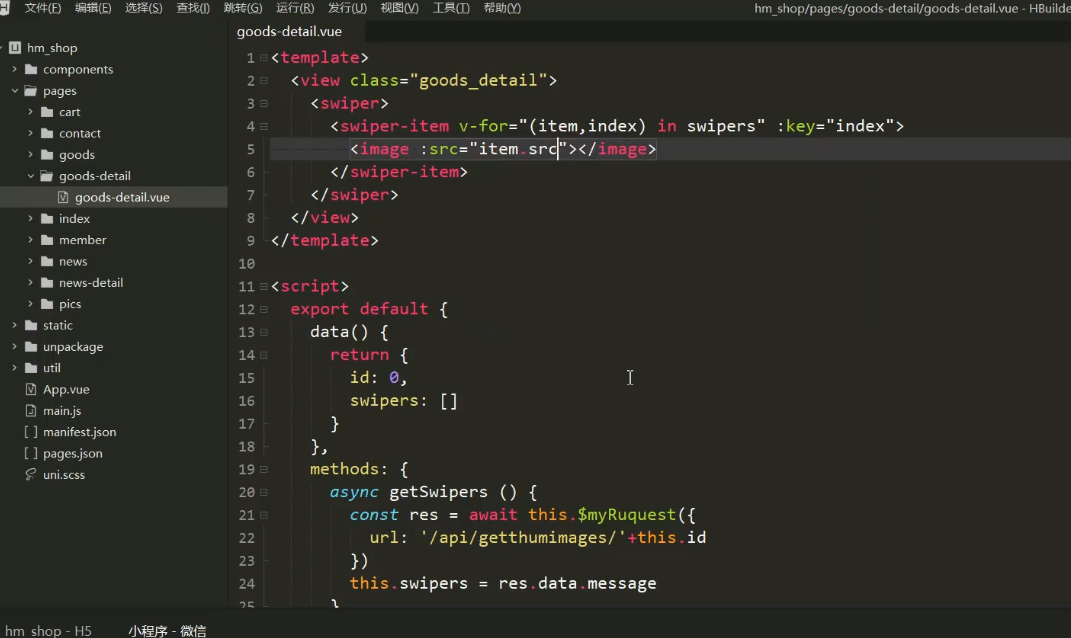Fold the data() block at line 13
Viewport: 1071px width, 638px height.
point(264,333)
